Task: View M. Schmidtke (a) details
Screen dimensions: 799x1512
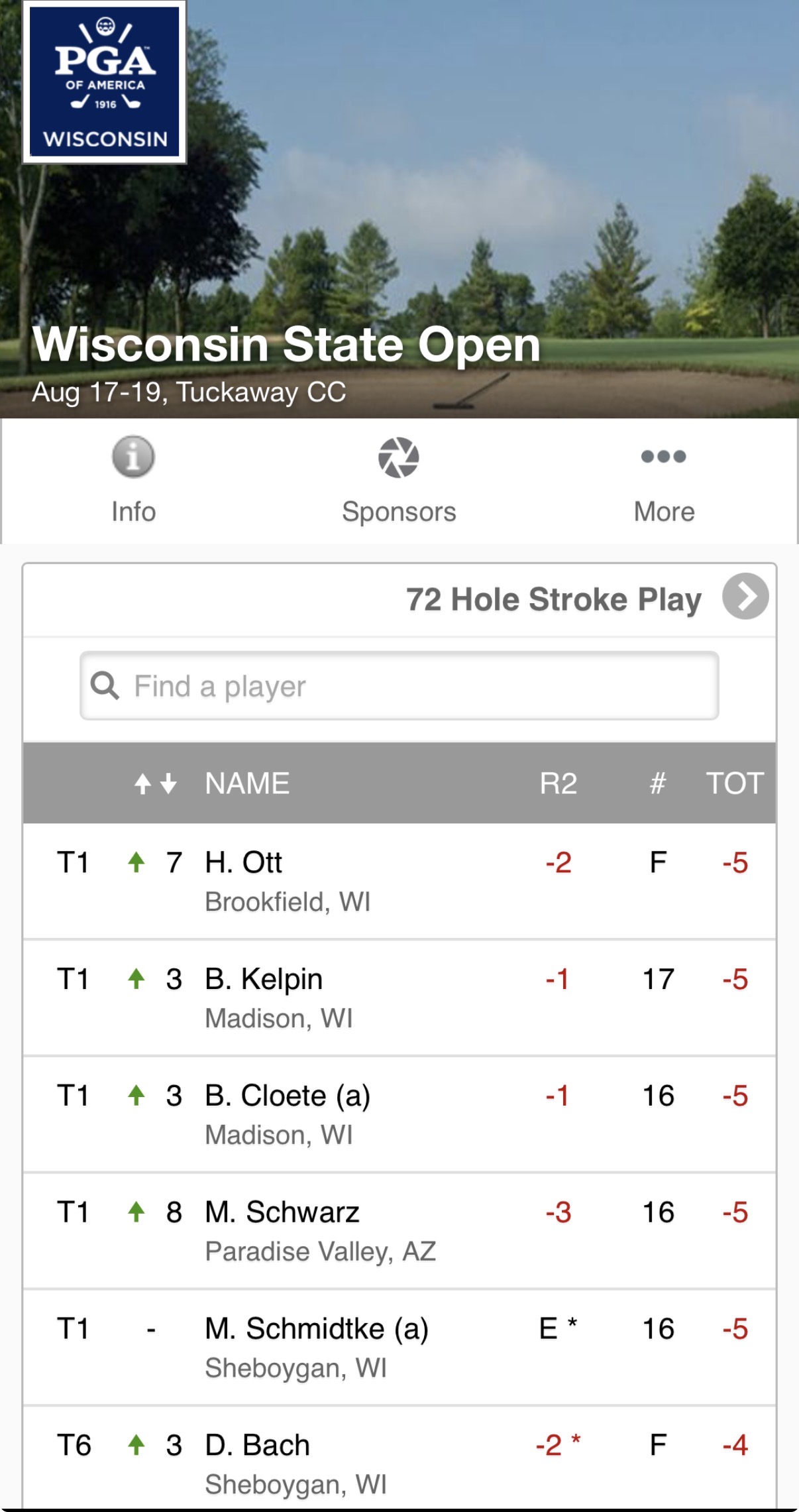Action: (399, 1348)
